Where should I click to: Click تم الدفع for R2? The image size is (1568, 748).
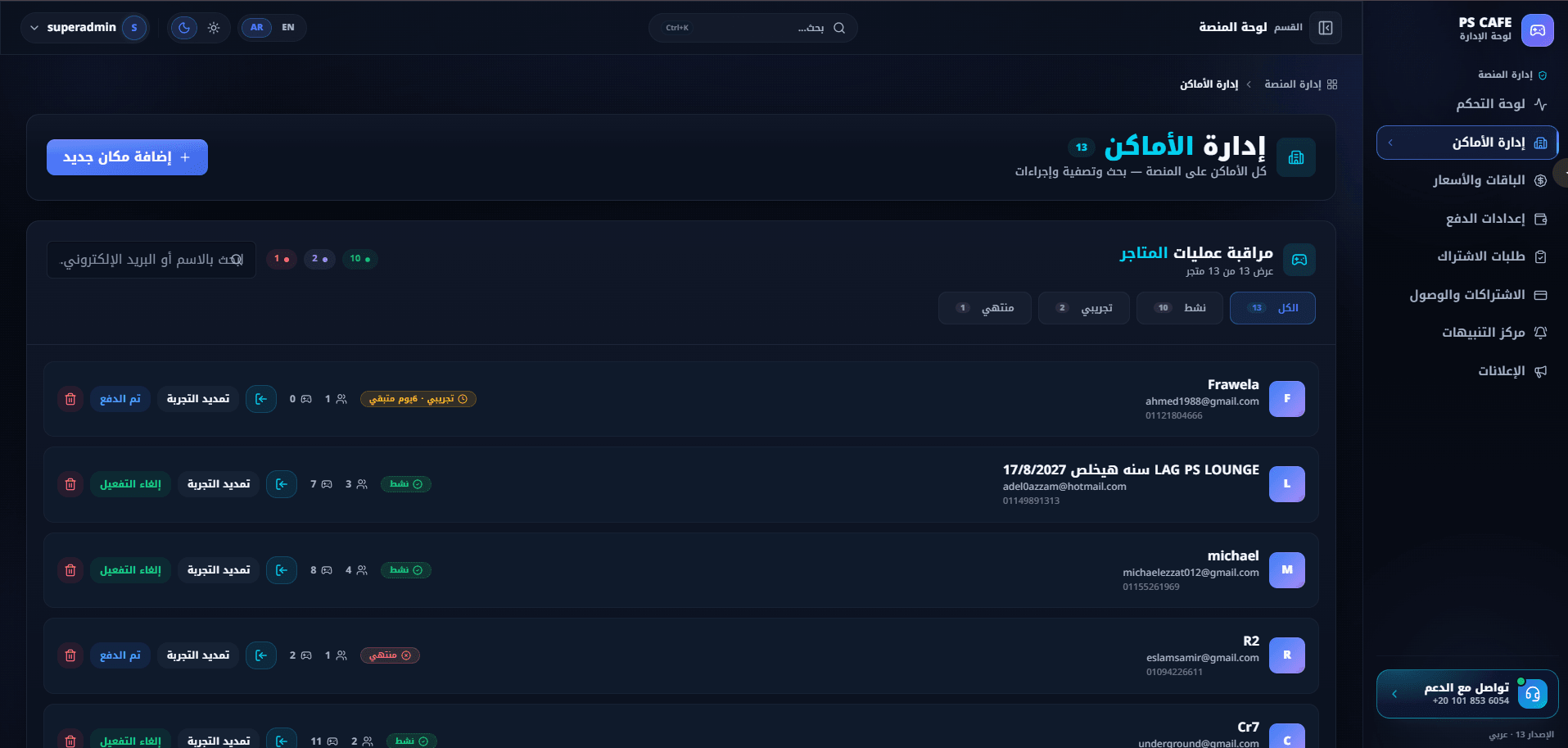coord(120,655)
